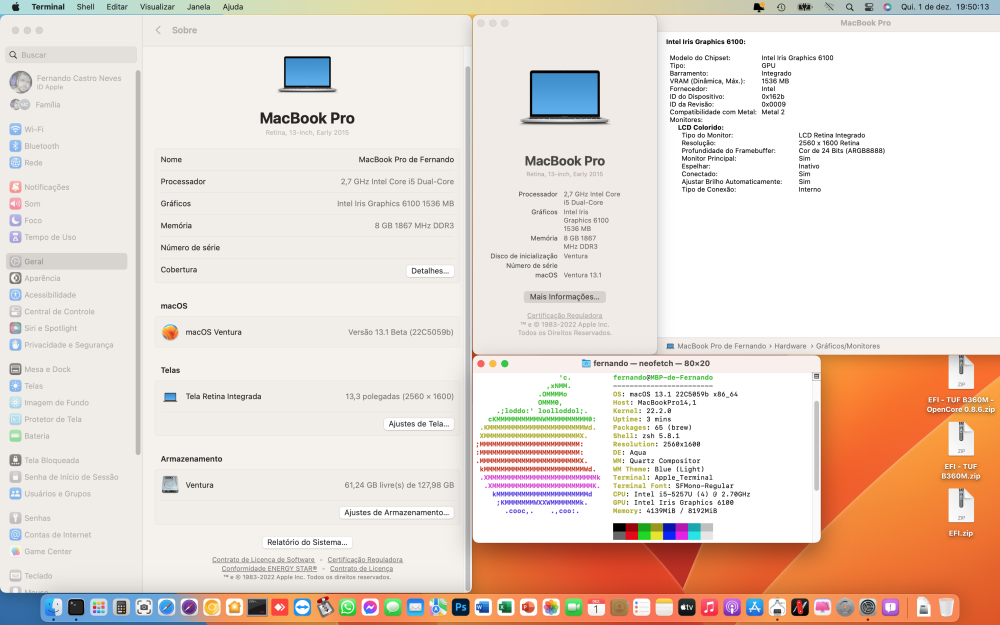Open WhatsApp from the Dock

[x=348, y=607]
